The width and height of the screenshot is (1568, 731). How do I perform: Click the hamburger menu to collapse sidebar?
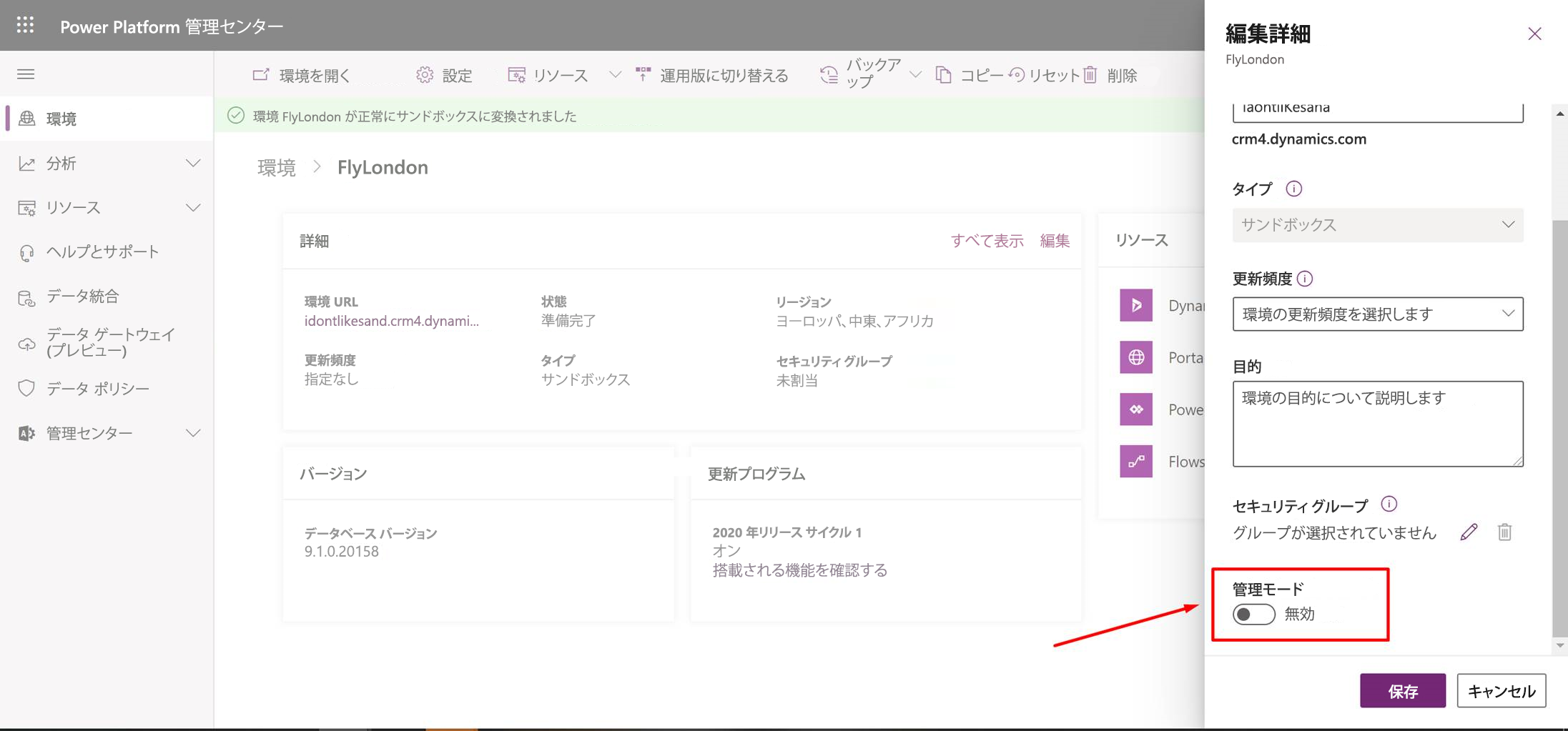click(25, 74)
